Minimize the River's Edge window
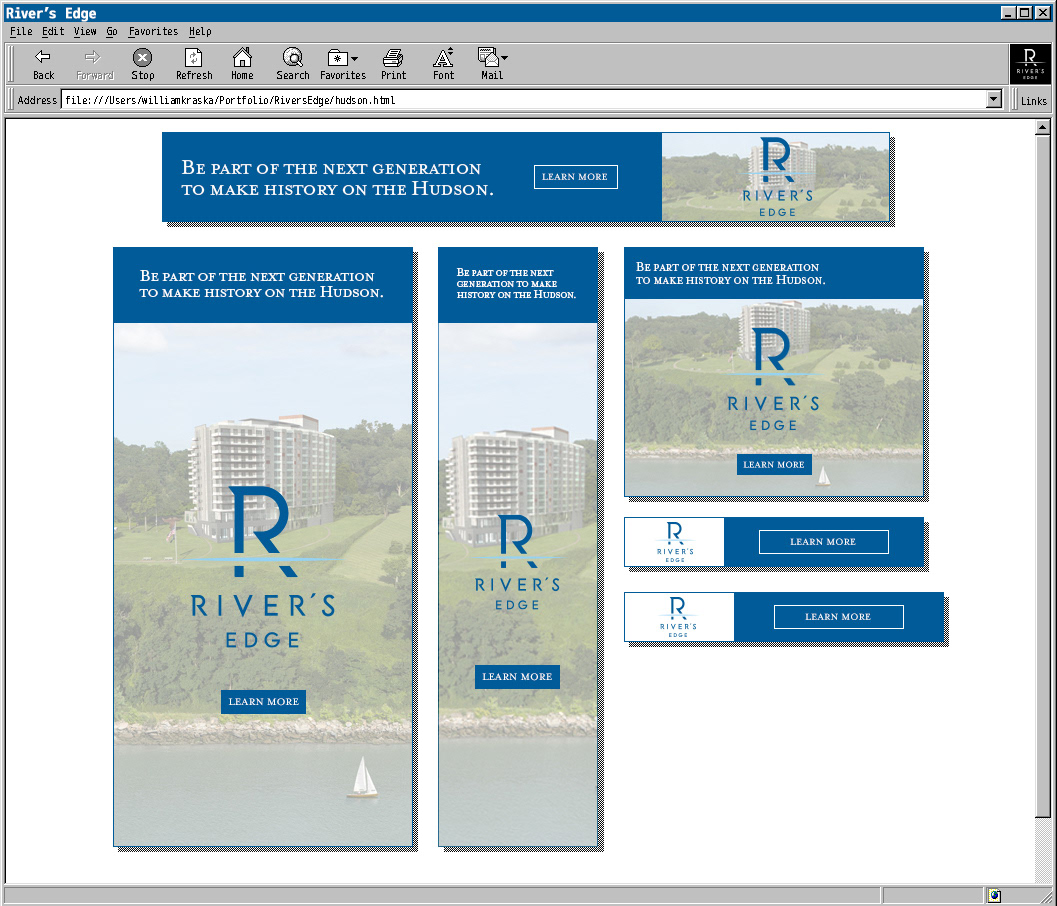The image size is (1057, 906). [x=1008, y=13]
